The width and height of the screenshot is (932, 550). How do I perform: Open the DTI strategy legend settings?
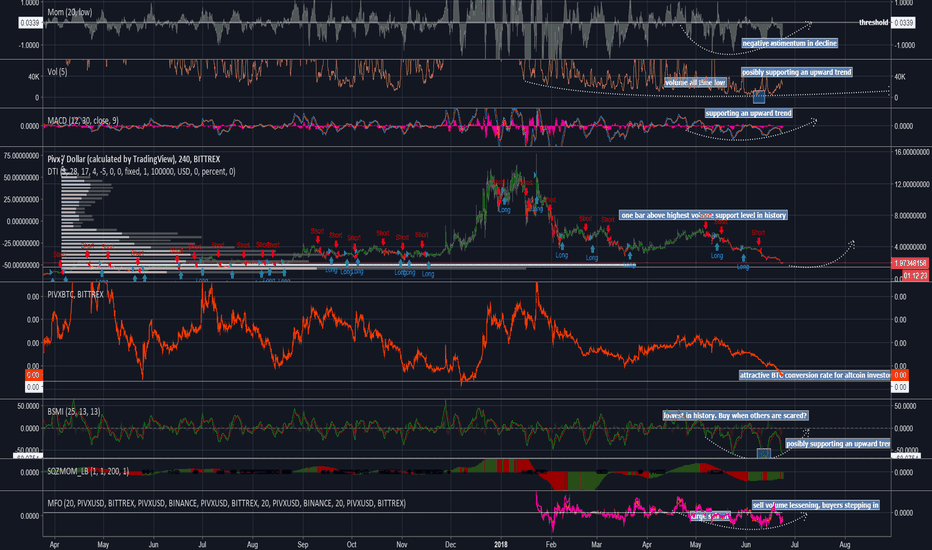pos(141,172)
